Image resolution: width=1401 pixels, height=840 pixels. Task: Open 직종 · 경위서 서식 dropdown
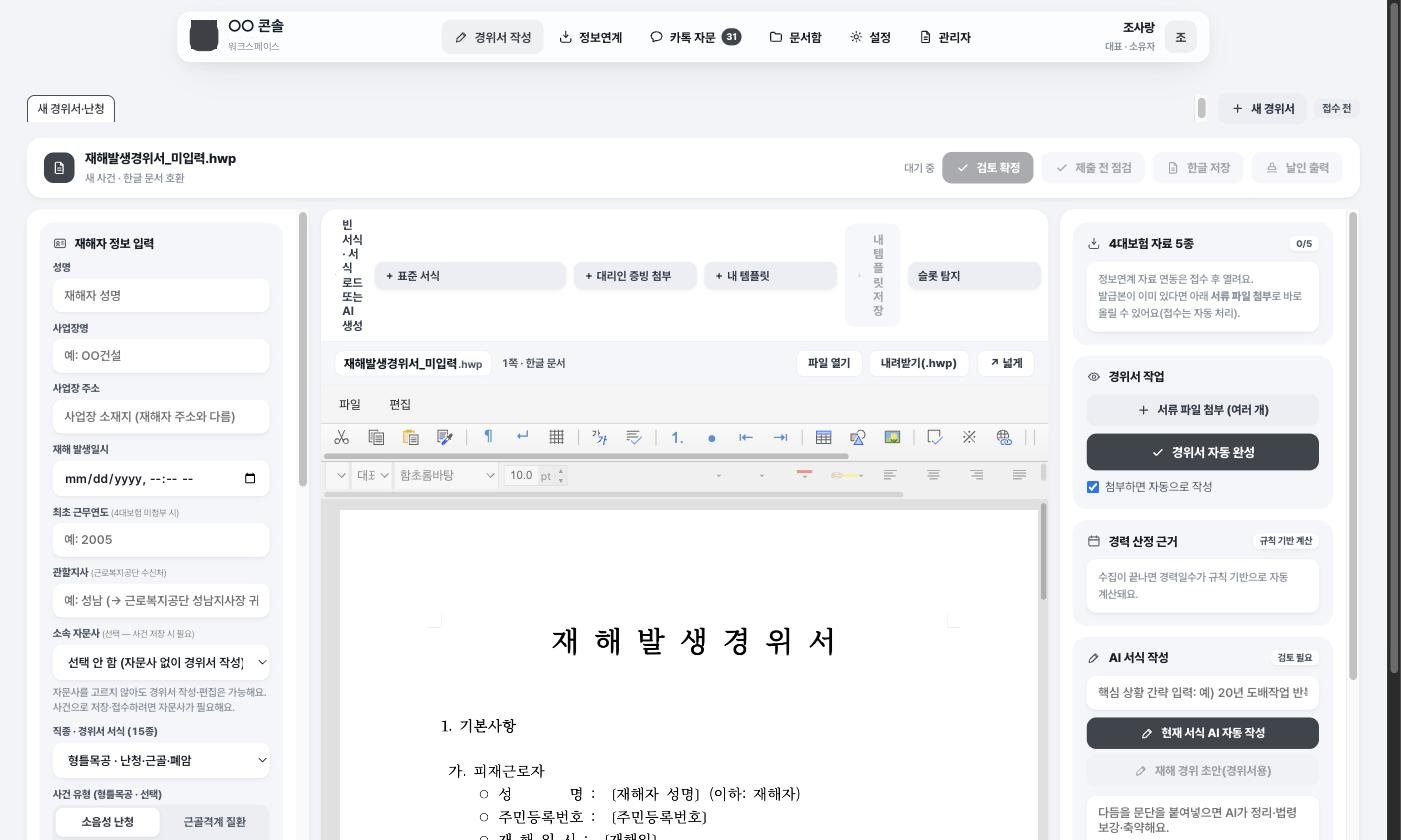161,760
